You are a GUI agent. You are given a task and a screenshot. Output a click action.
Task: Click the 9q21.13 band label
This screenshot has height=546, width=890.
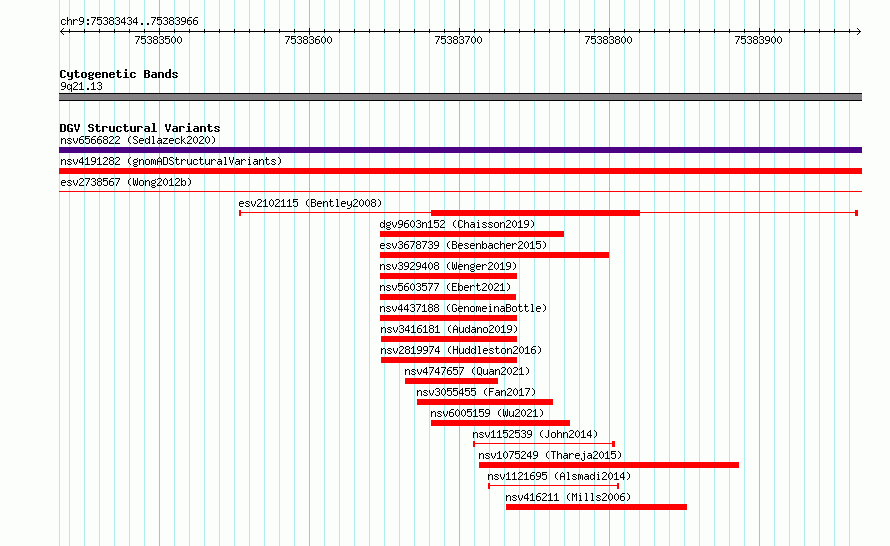tap(81, 86)
